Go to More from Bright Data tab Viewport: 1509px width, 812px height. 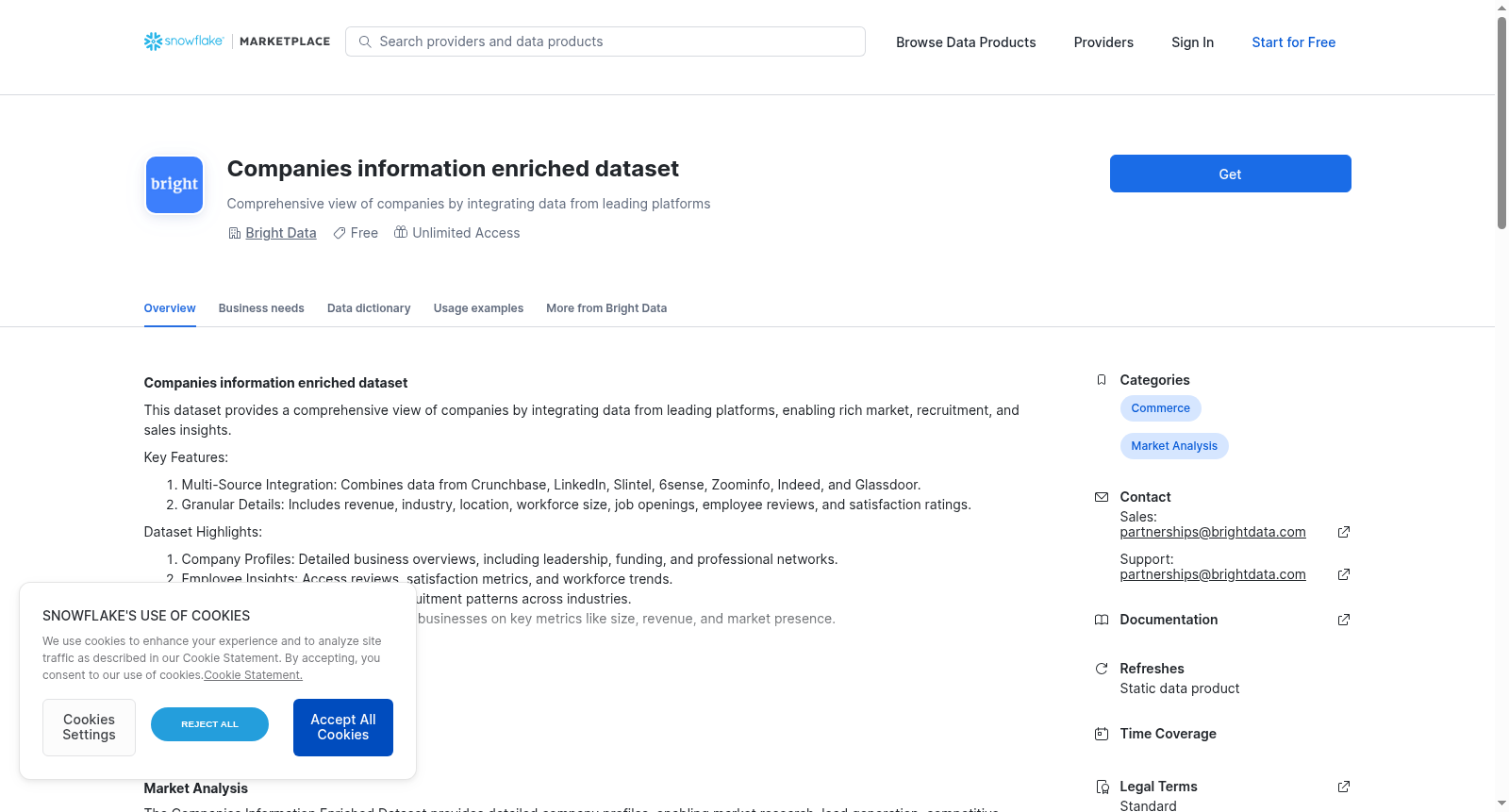[606, 308]
